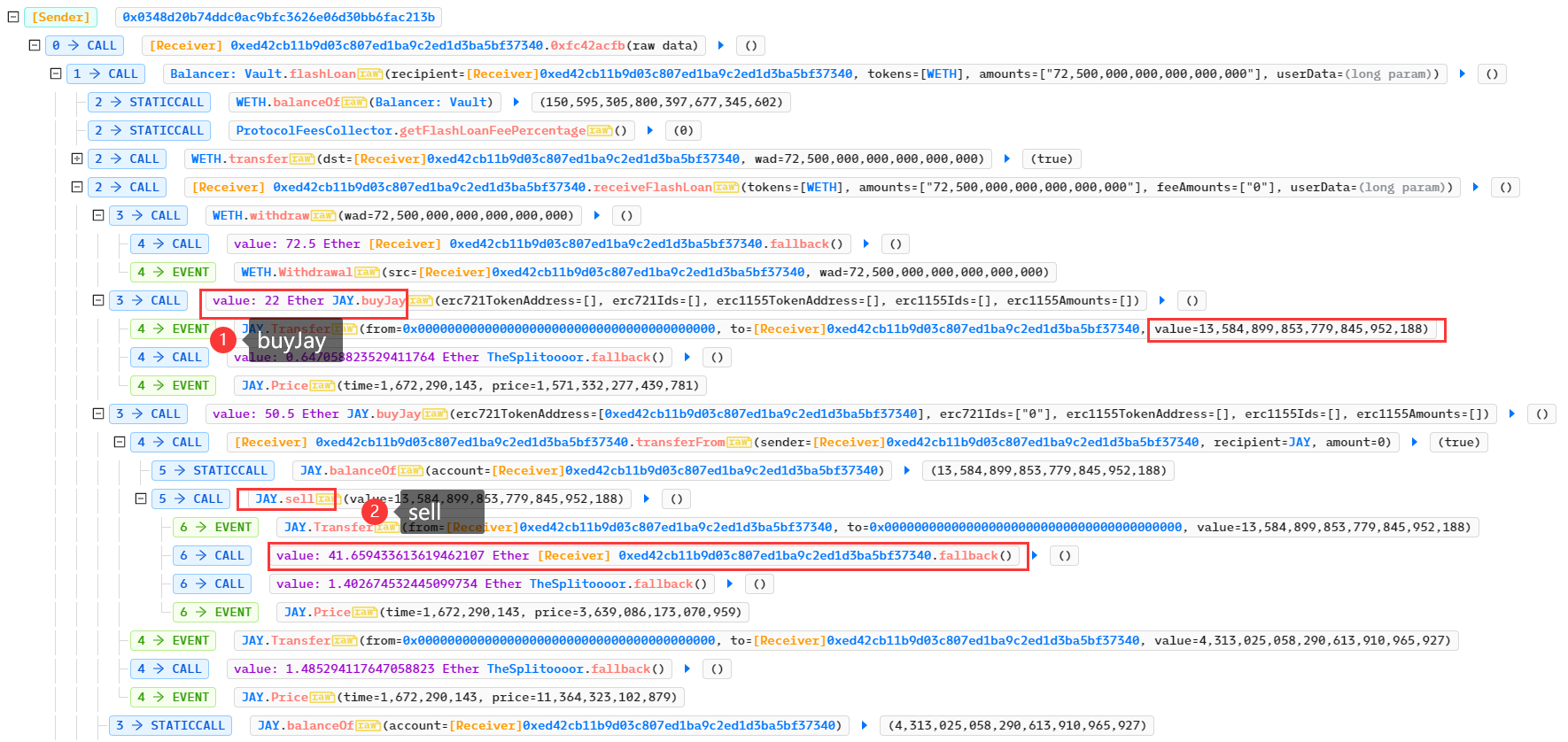
Task: Collapse the 22 Ether buyJay call node
Action: coord(98,300)
